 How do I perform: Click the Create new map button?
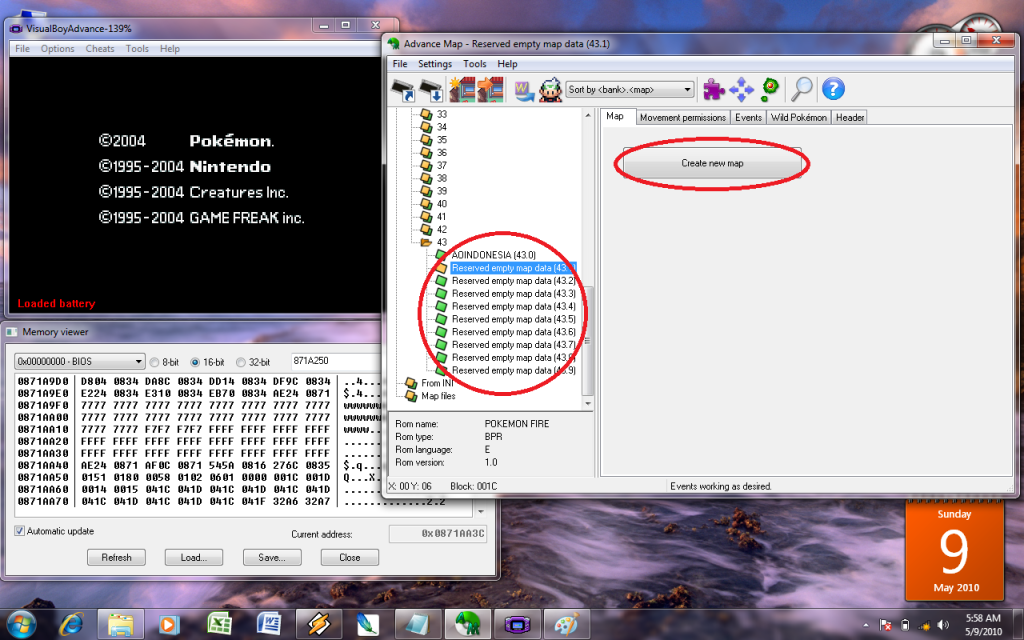(712, 163)
